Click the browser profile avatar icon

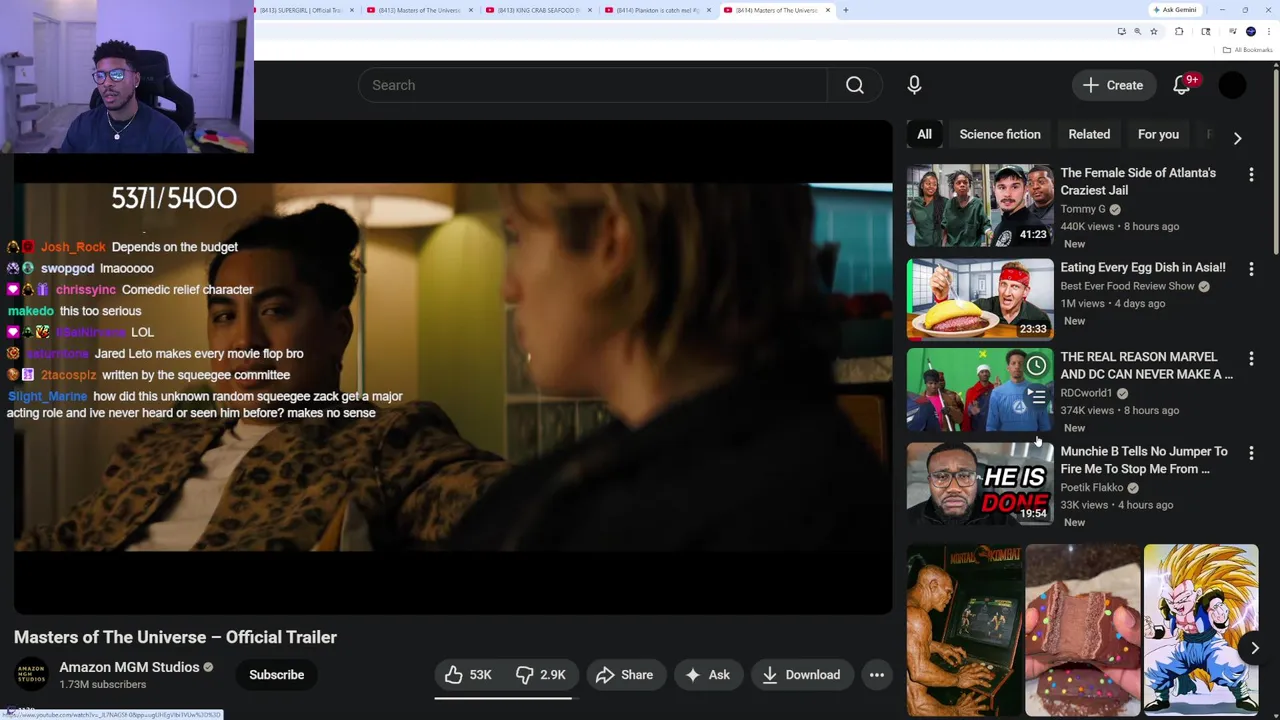tap(1251, 32)
